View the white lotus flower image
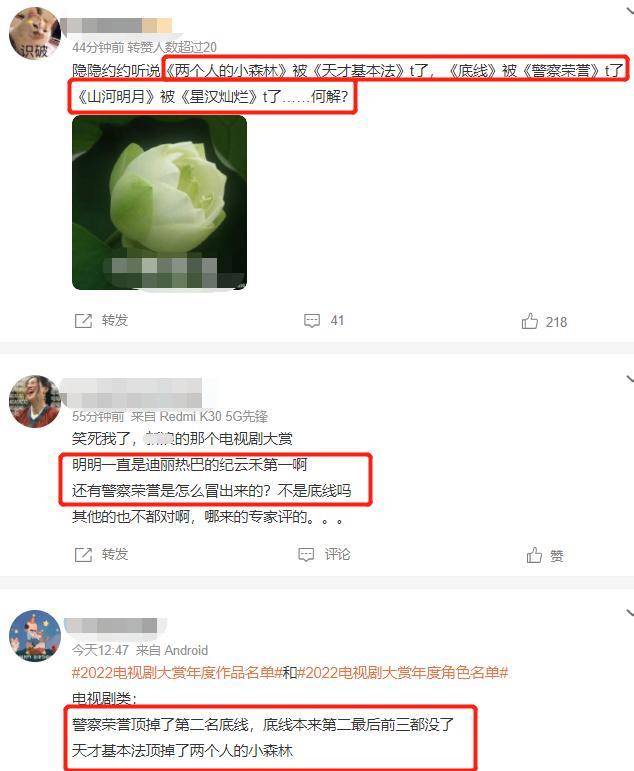 pos(159,203)
